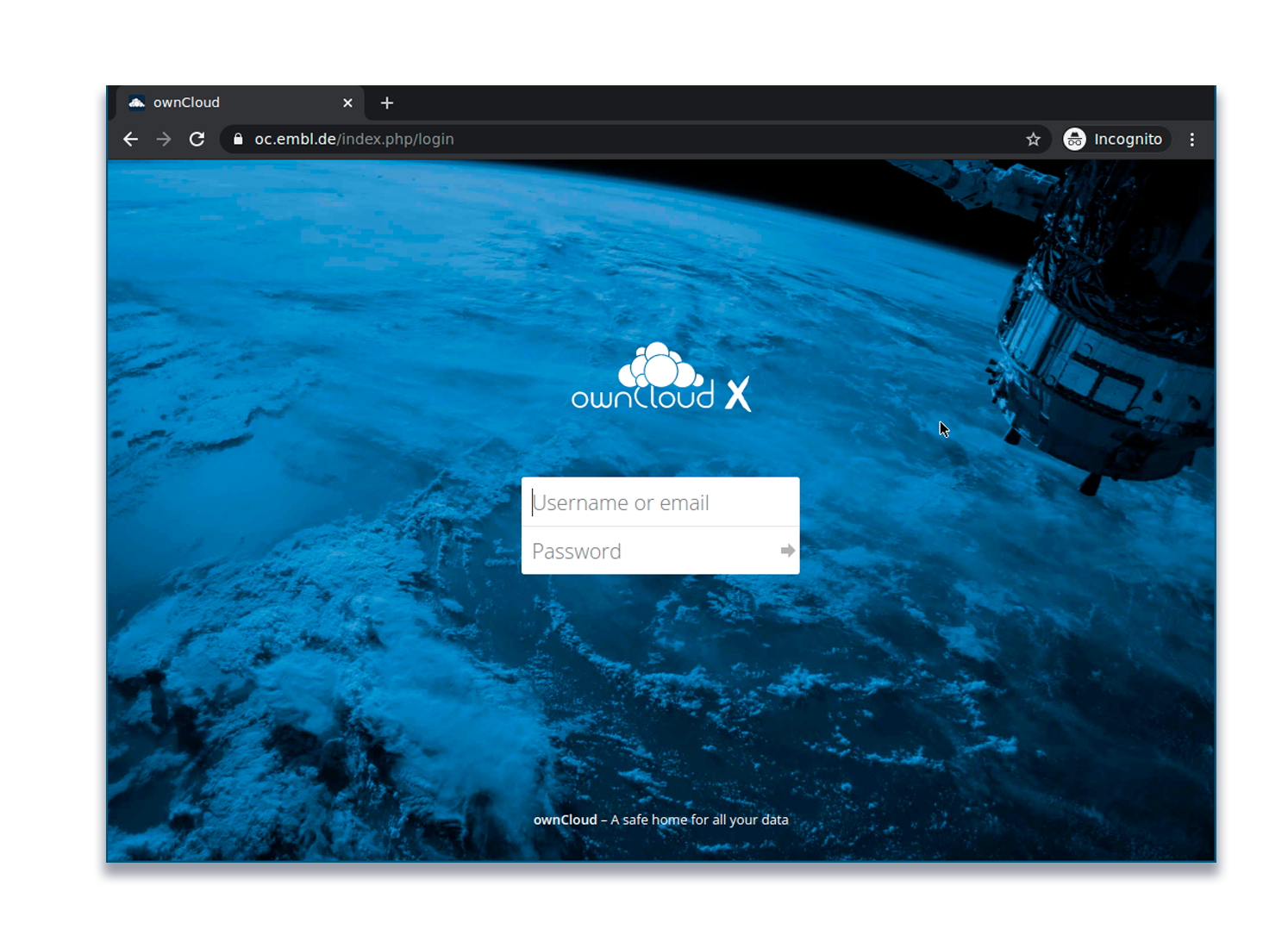Screen dimensions: 1288x948
Task: Click the forward navigation arrow
Action: (x=164, y=139)
